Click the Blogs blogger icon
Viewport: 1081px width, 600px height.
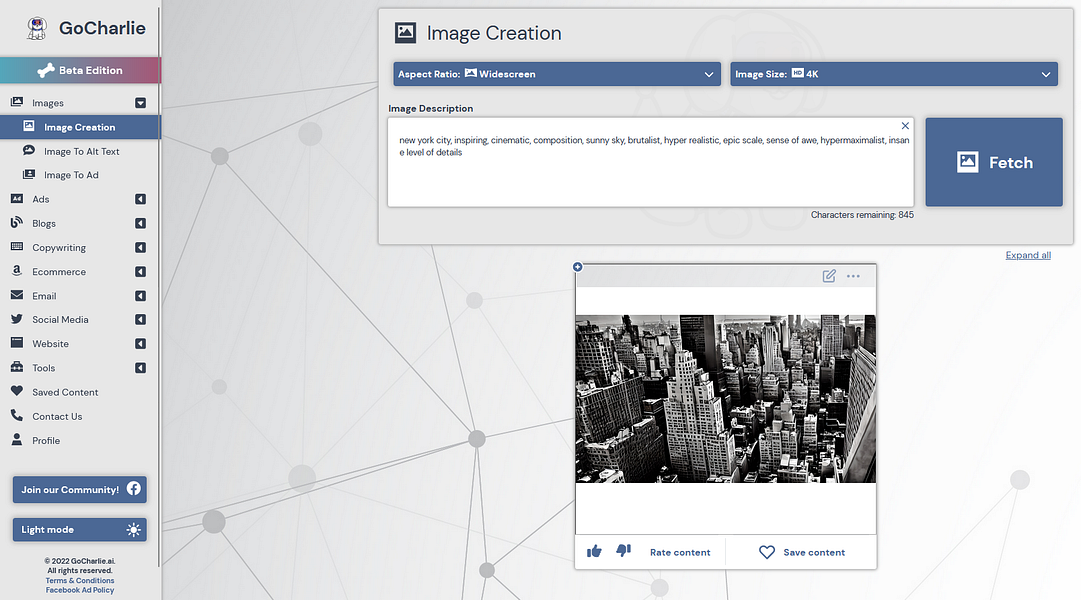click(17, 222)
